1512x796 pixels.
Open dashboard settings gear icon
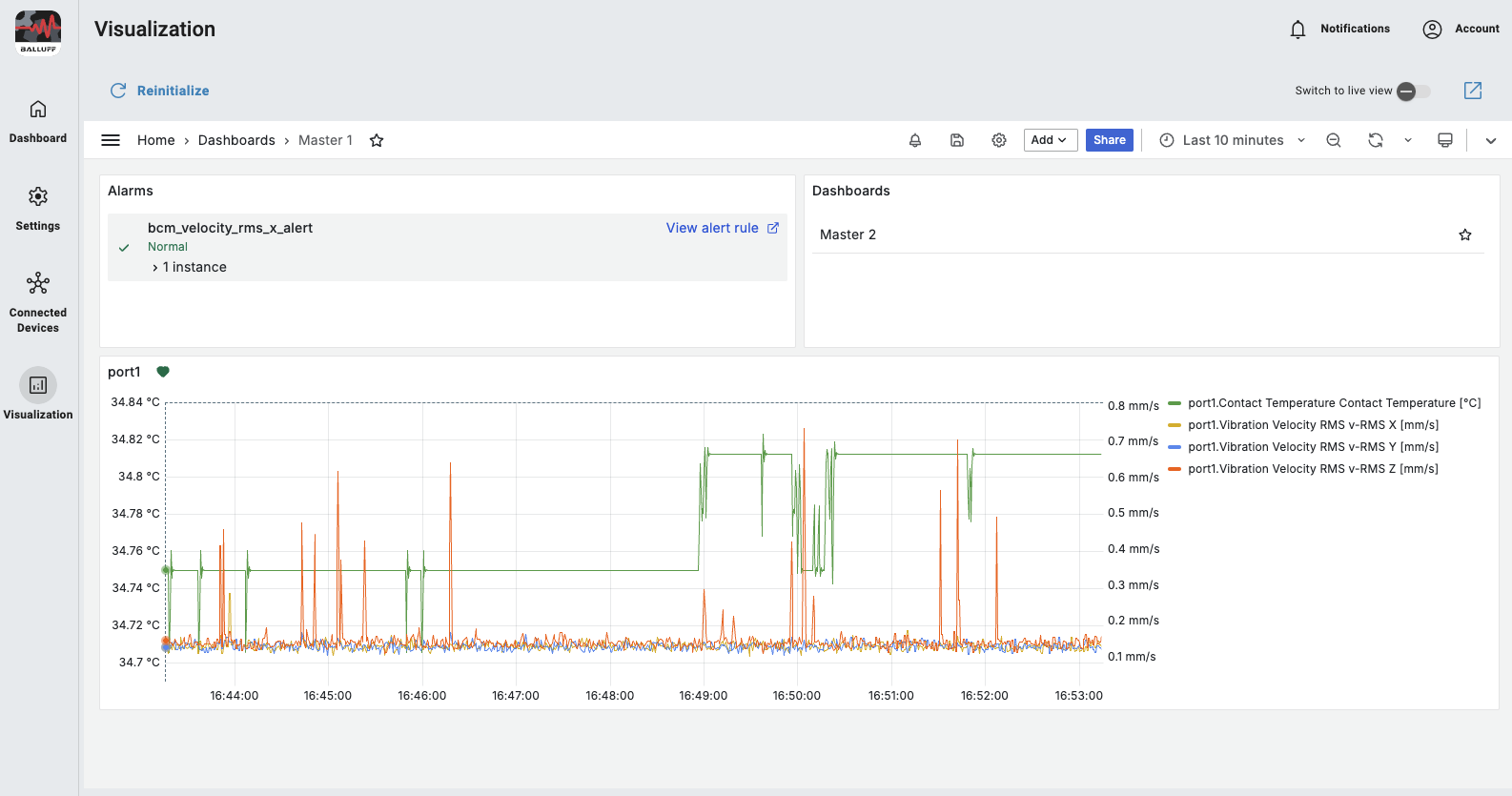(x=999, y=140)
